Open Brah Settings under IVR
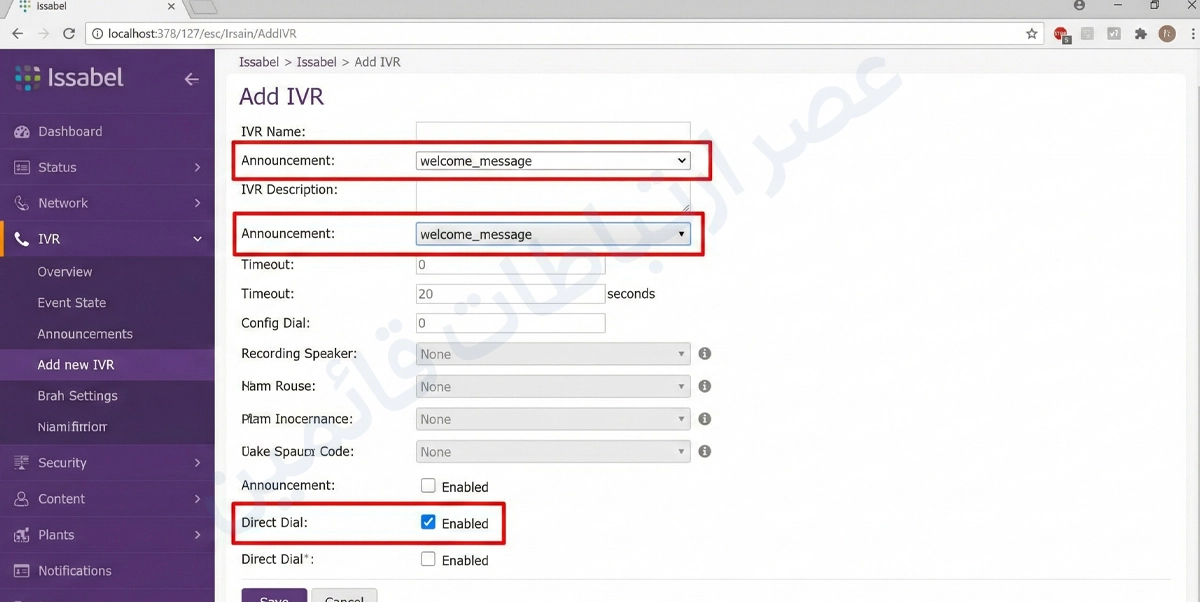The image size is (1200, 602). (78, 396)
